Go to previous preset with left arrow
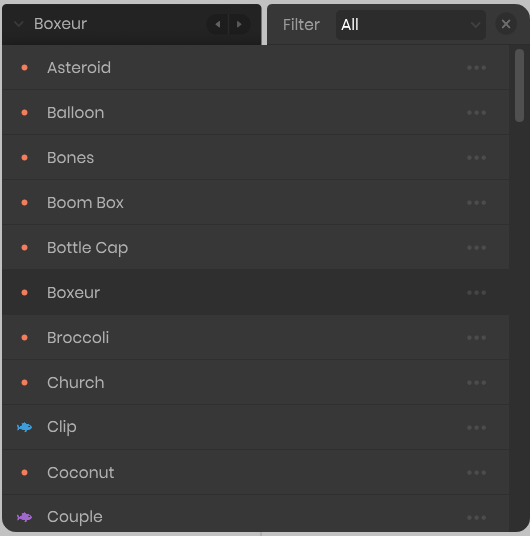The image size is (530, 536). (x=217, y=24)
